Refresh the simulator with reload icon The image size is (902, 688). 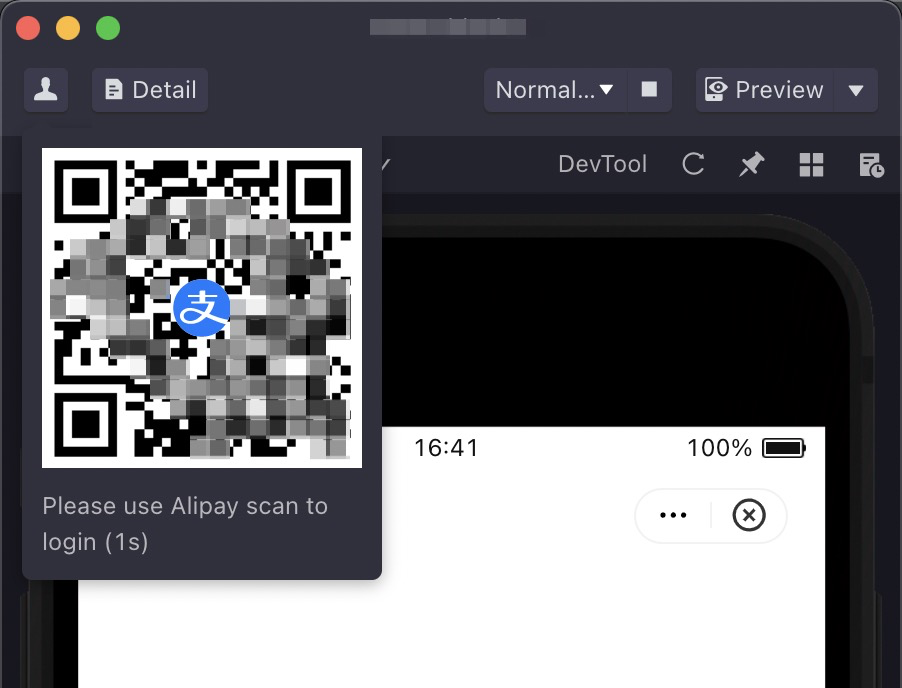tap(693, 164)
